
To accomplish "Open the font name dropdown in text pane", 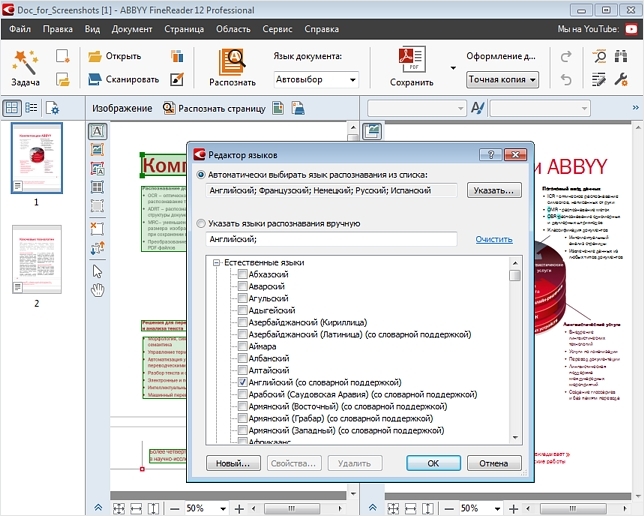I will [417, 108].
